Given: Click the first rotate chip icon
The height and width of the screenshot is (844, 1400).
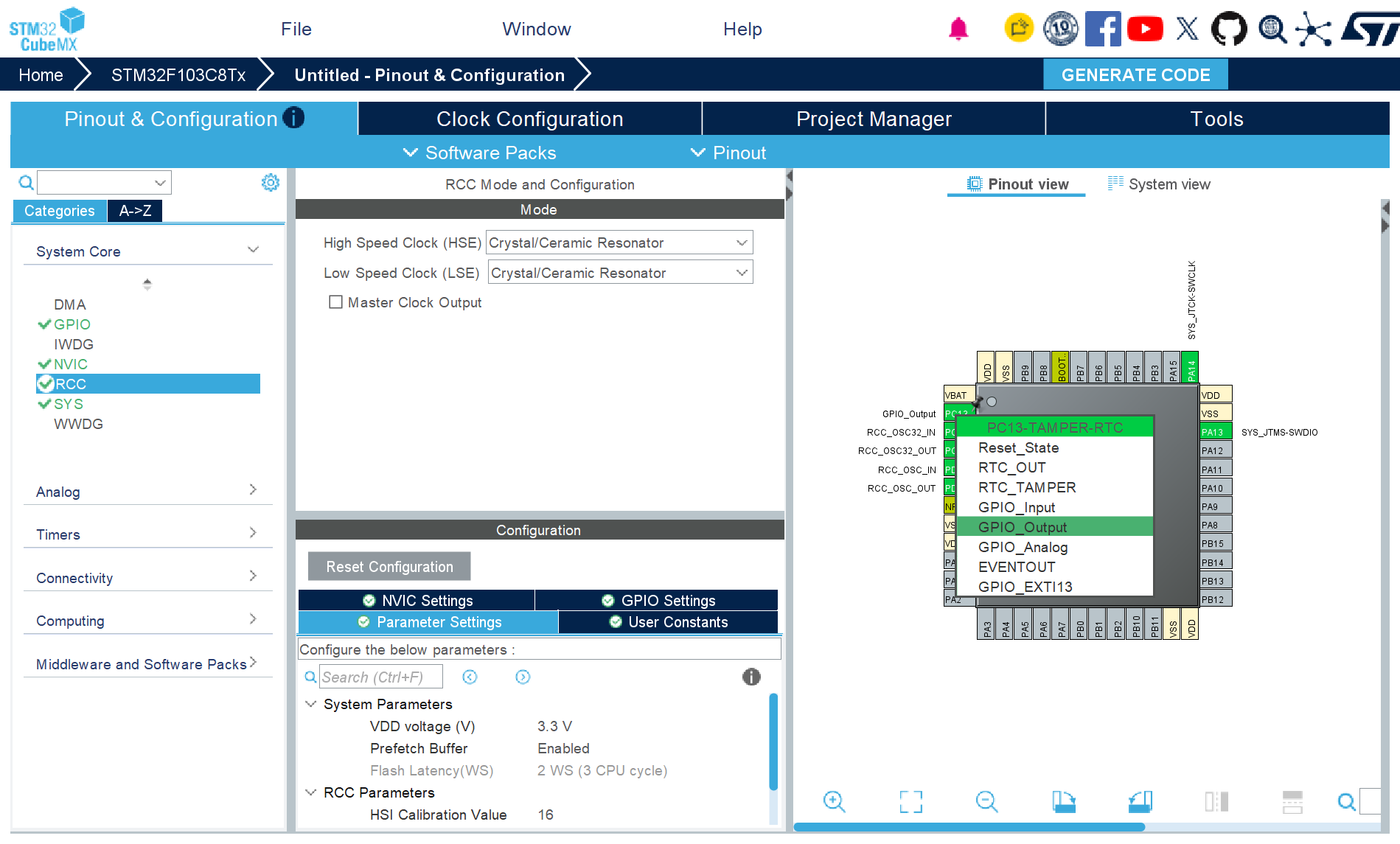Looking at the screenshot, I should (1064, 801).
